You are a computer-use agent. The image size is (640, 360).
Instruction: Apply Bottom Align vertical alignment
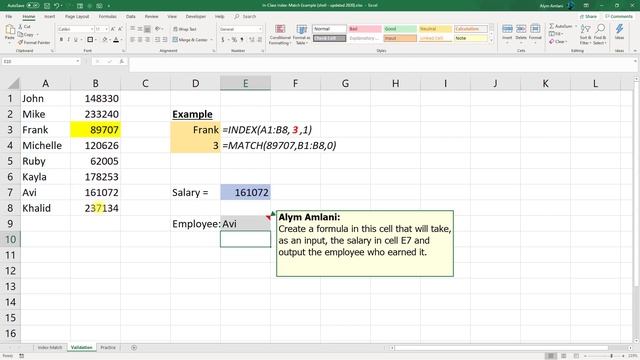147,29
